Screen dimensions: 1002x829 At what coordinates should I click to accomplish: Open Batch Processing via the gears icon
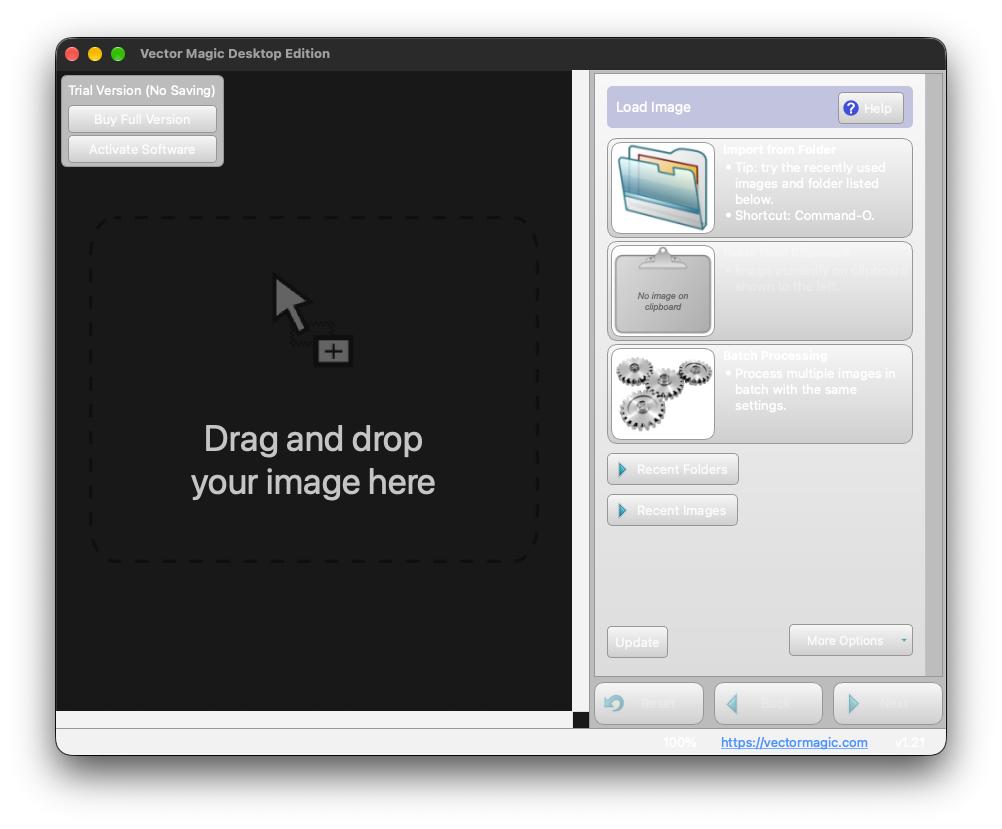663,394
